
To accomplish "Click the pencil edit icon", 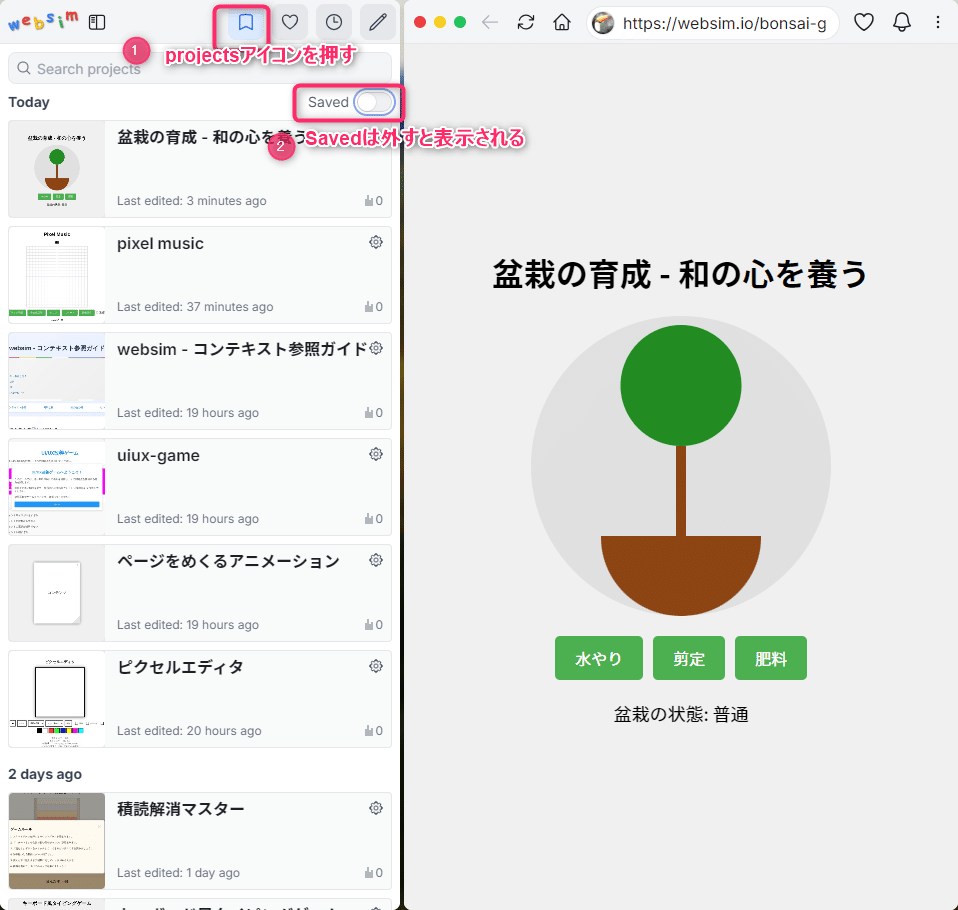I will [378, 23].
